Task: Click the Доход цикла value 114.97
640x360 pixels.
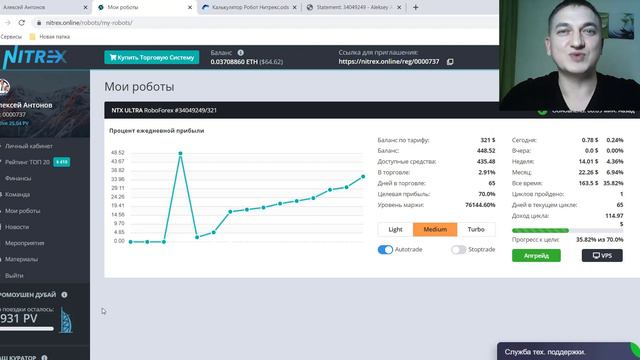Action: pyautogui.click(x=614, y=216)
